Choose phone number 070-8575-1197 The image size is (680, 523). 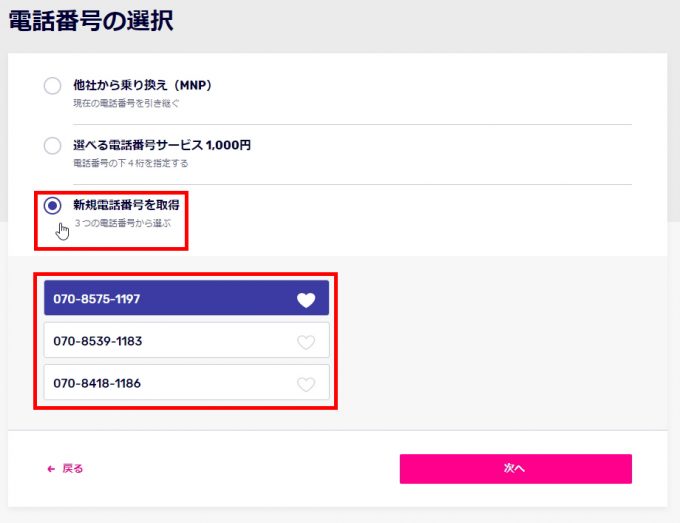(x=186, y=298)
